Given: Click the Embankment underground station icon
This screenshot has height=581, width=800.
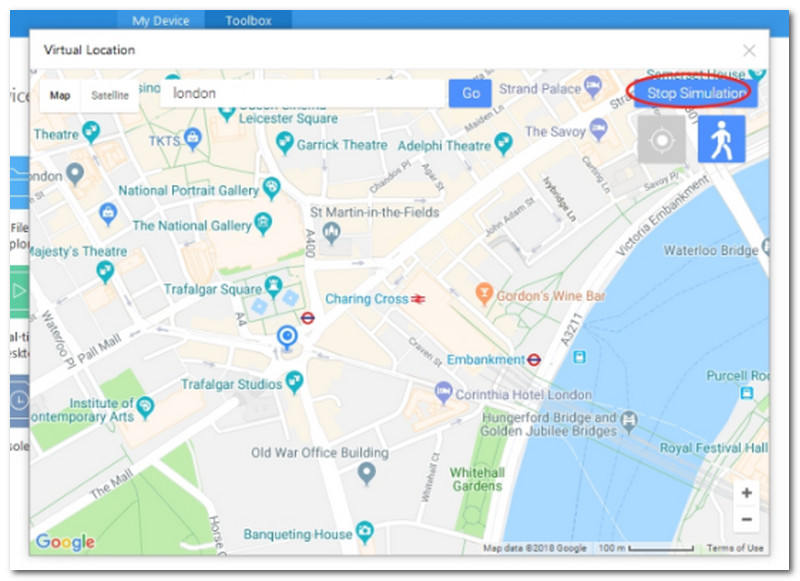Looking at the screenshot, I should [535, 359].
